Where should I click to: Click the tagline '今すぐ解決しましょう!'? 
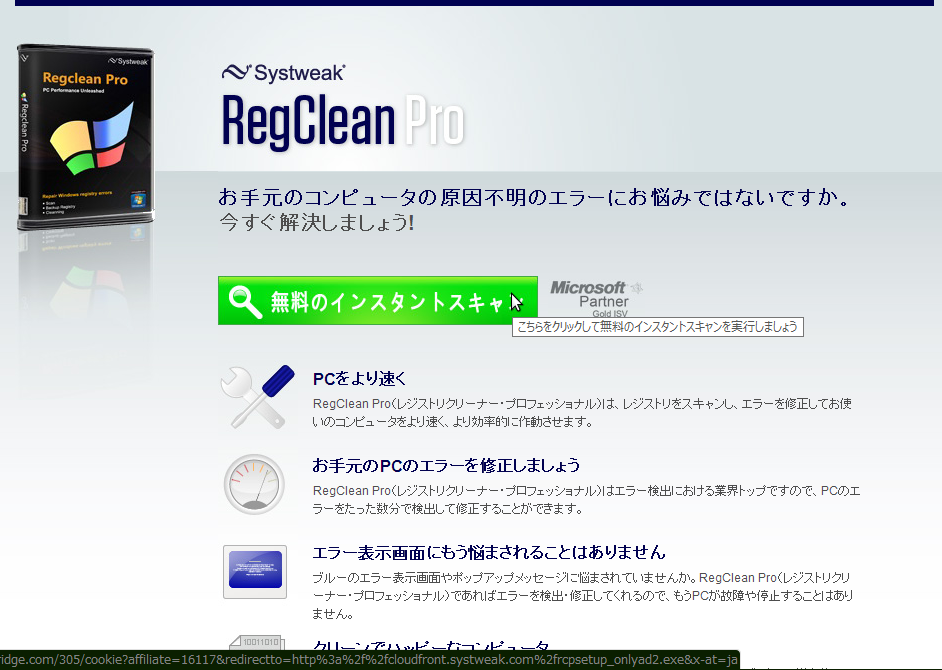point(317,222)
